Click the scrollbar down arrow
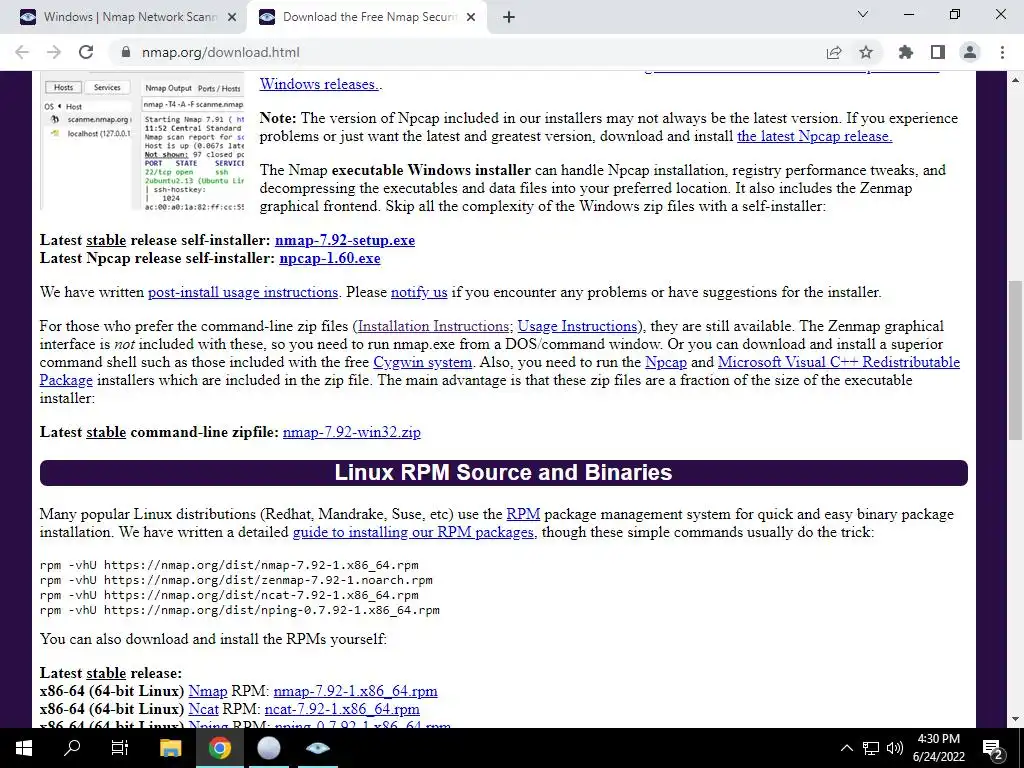The width and height of the screenshot is (1024, 768). point(1015,719)
